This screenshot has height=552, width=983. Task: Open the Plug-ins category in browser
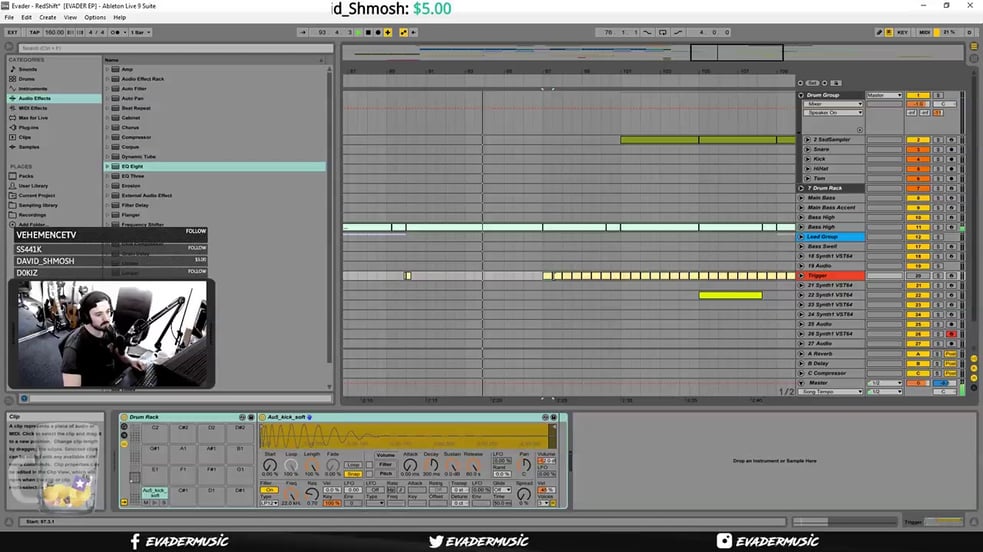tap(28, 127)
